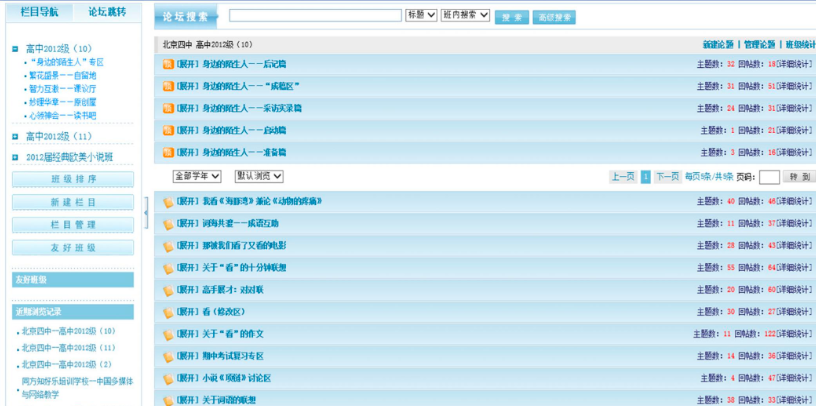
Task: Open the 全部学年 dropdown
Action: click(196, 176)
